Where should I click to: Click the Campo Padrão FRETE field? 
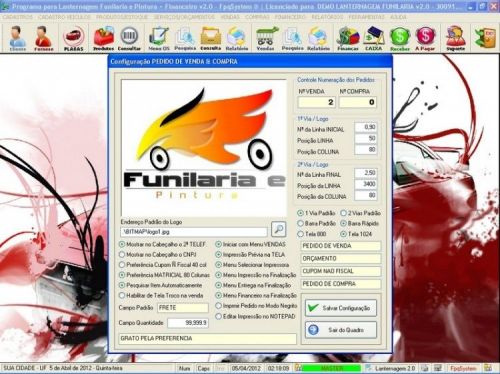pyautogui.click(x=183, y=308)
